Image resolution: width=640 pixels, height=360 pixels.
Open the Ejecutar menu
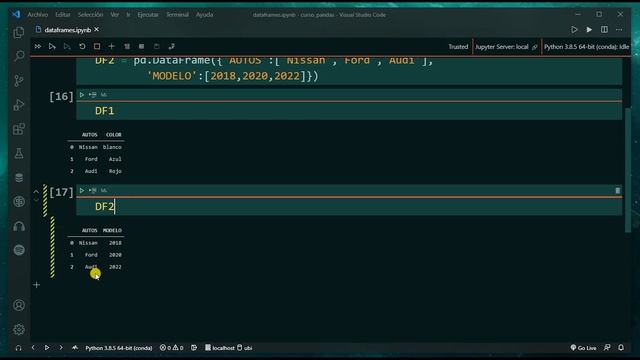tap(148, 15)
